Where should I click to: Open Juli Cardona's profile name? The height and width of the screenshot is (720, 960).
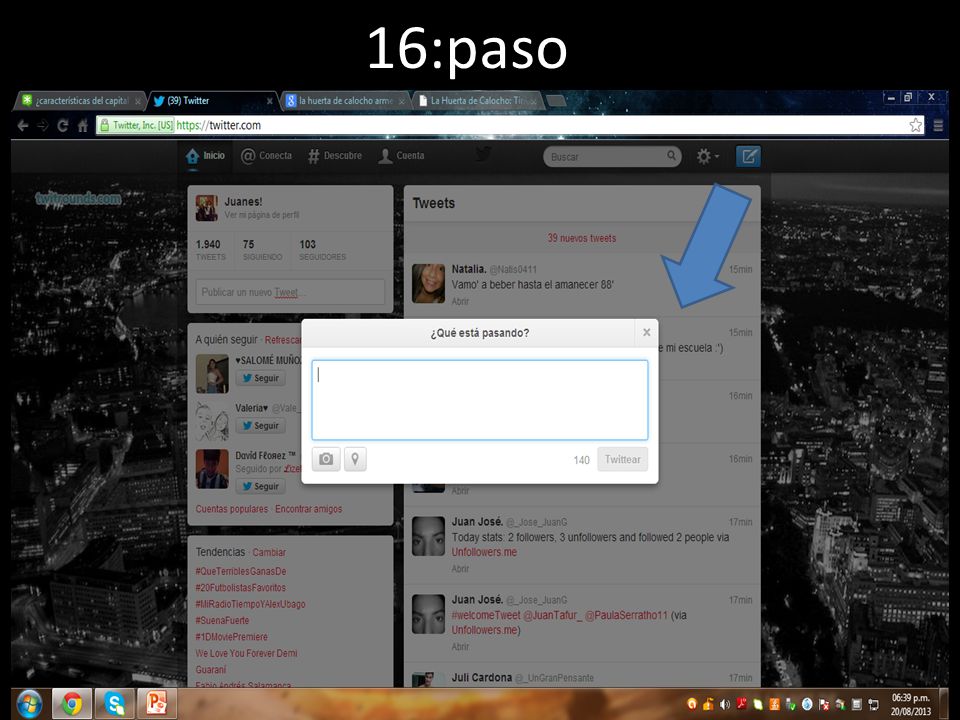click(x=481, y=678)
